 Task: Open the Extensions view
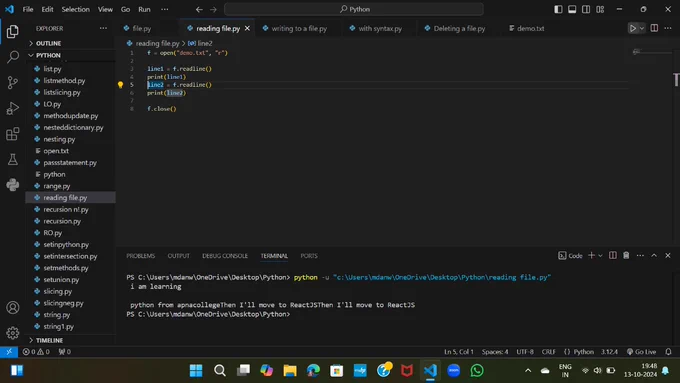click(x=13, y=134)
